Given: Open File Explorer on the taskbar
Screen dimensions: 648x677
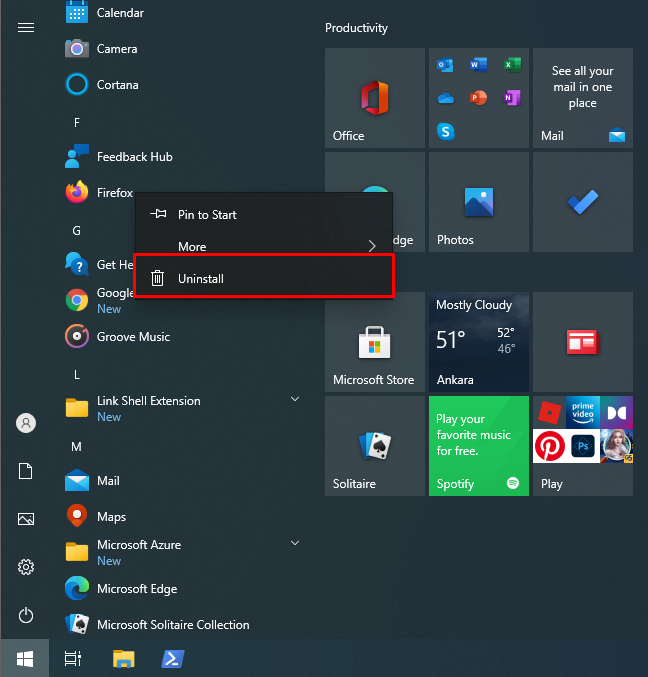Looking at the screenshot, I should tap(123, 658).
